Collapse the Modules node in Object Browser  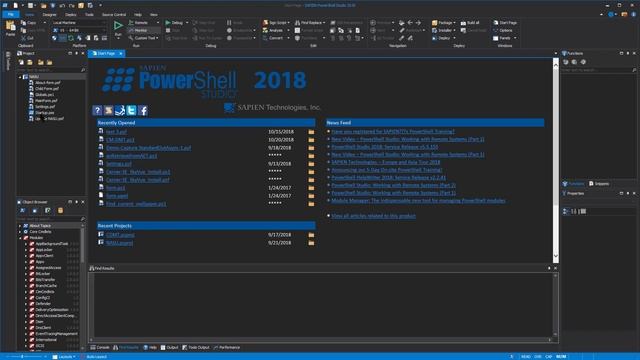click(20, 238)
